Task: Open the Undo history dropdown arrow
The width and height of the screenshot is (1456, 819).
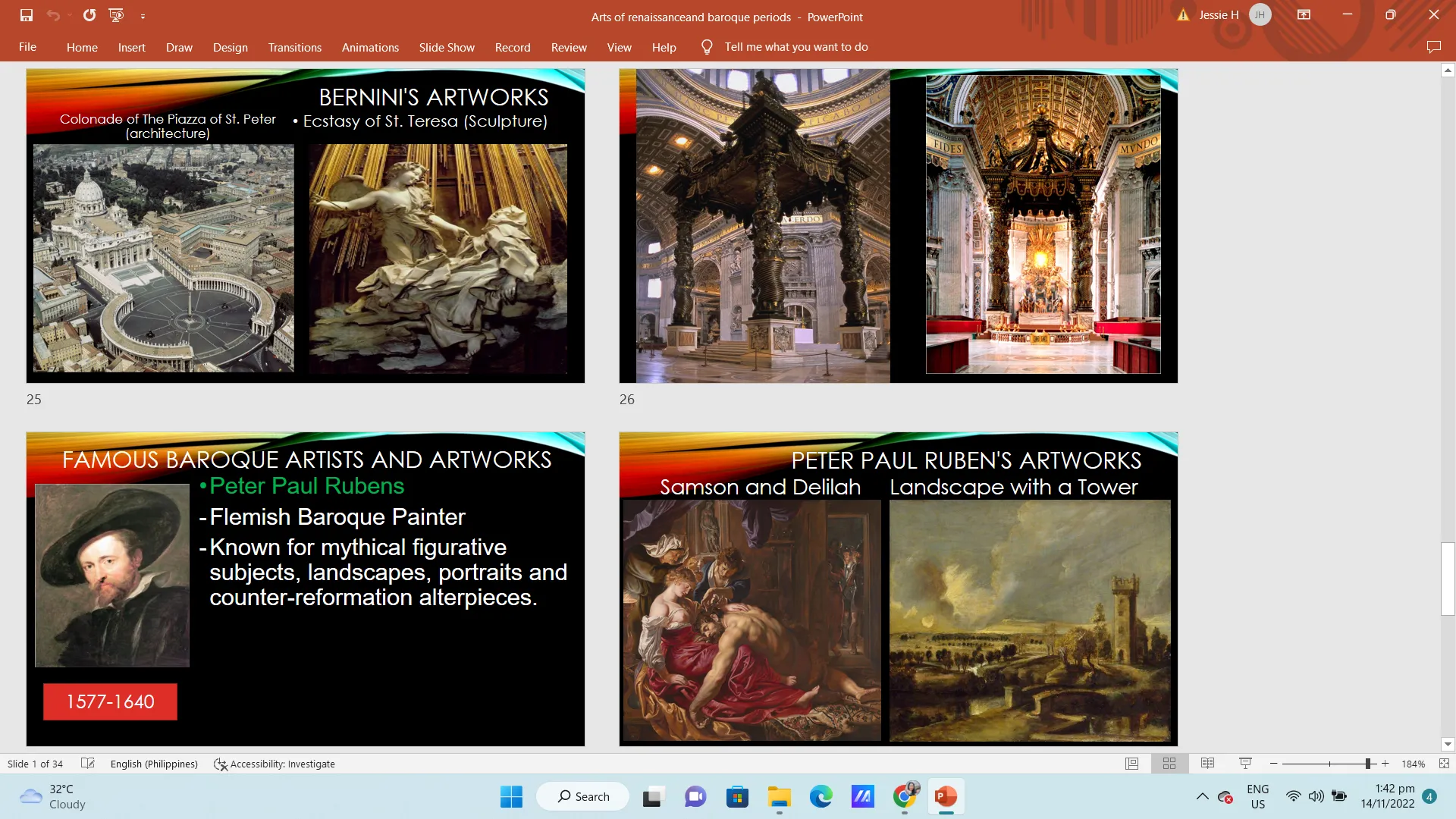Action: coord(70,15)
